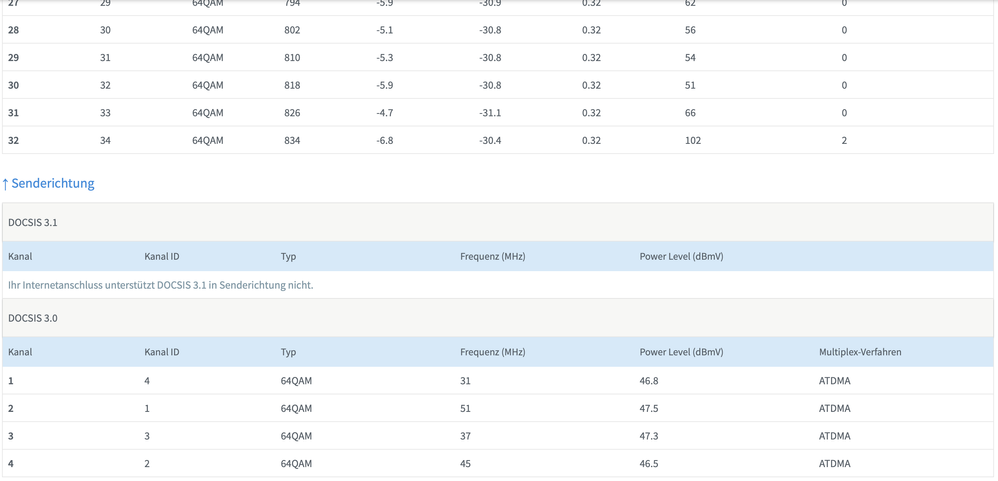Select the DOCSIS 3.0 section header
This screenshot has height=481, width=998.
(x=33, y=318)
